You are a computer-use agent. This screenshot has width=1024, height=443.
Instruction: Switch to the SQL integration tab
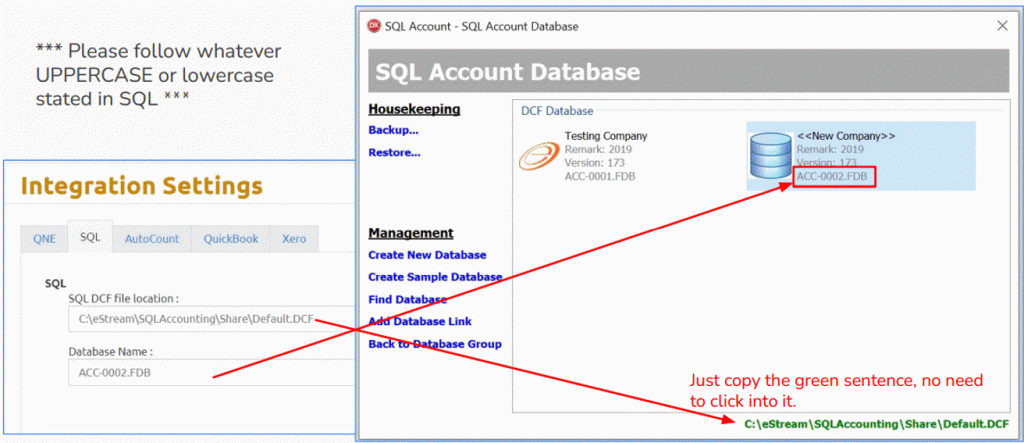pos(90,237)
